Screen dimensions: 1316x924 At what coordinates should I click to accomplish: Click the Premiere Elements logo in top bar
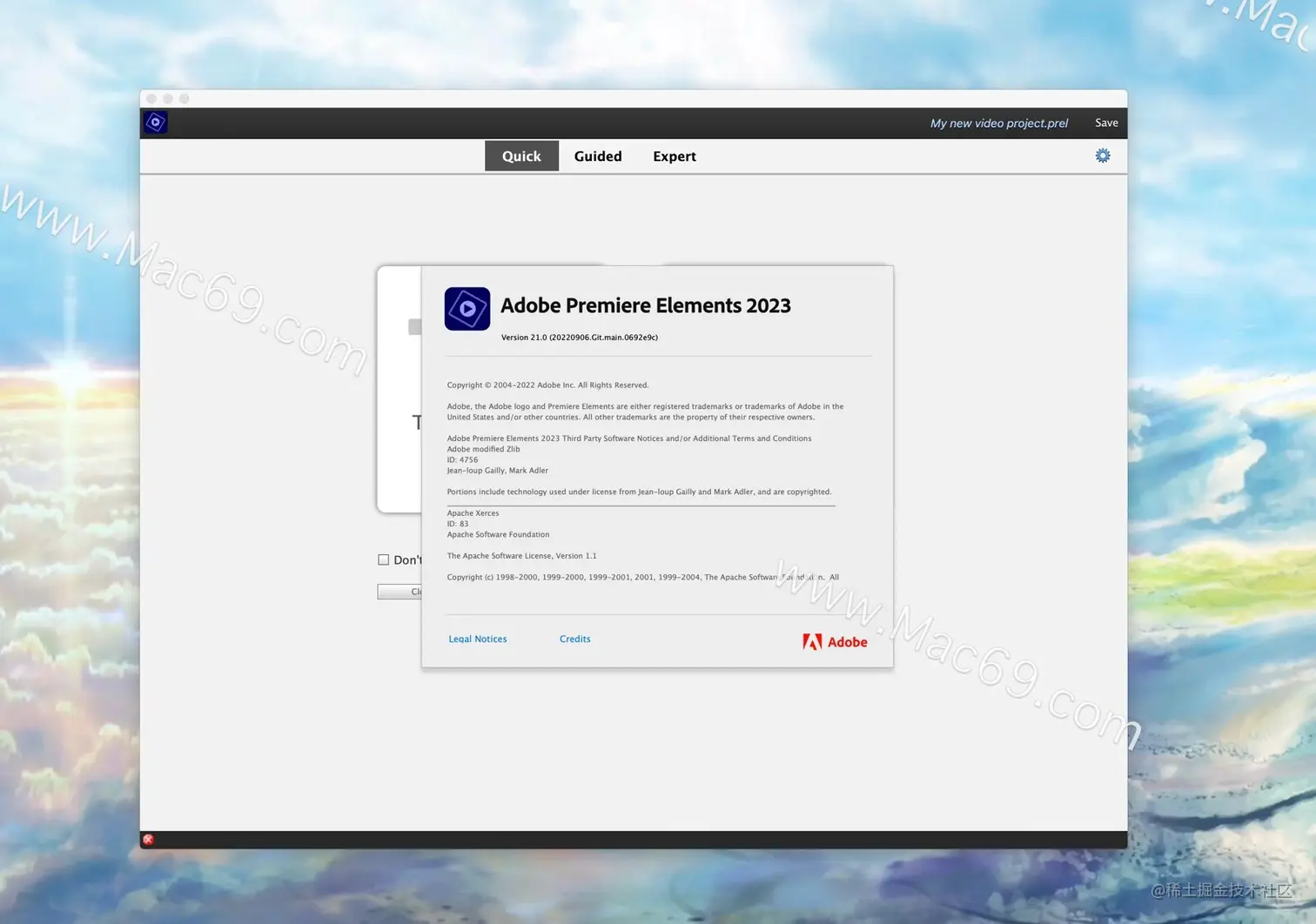pyautogui.click(x=156, y=123)
